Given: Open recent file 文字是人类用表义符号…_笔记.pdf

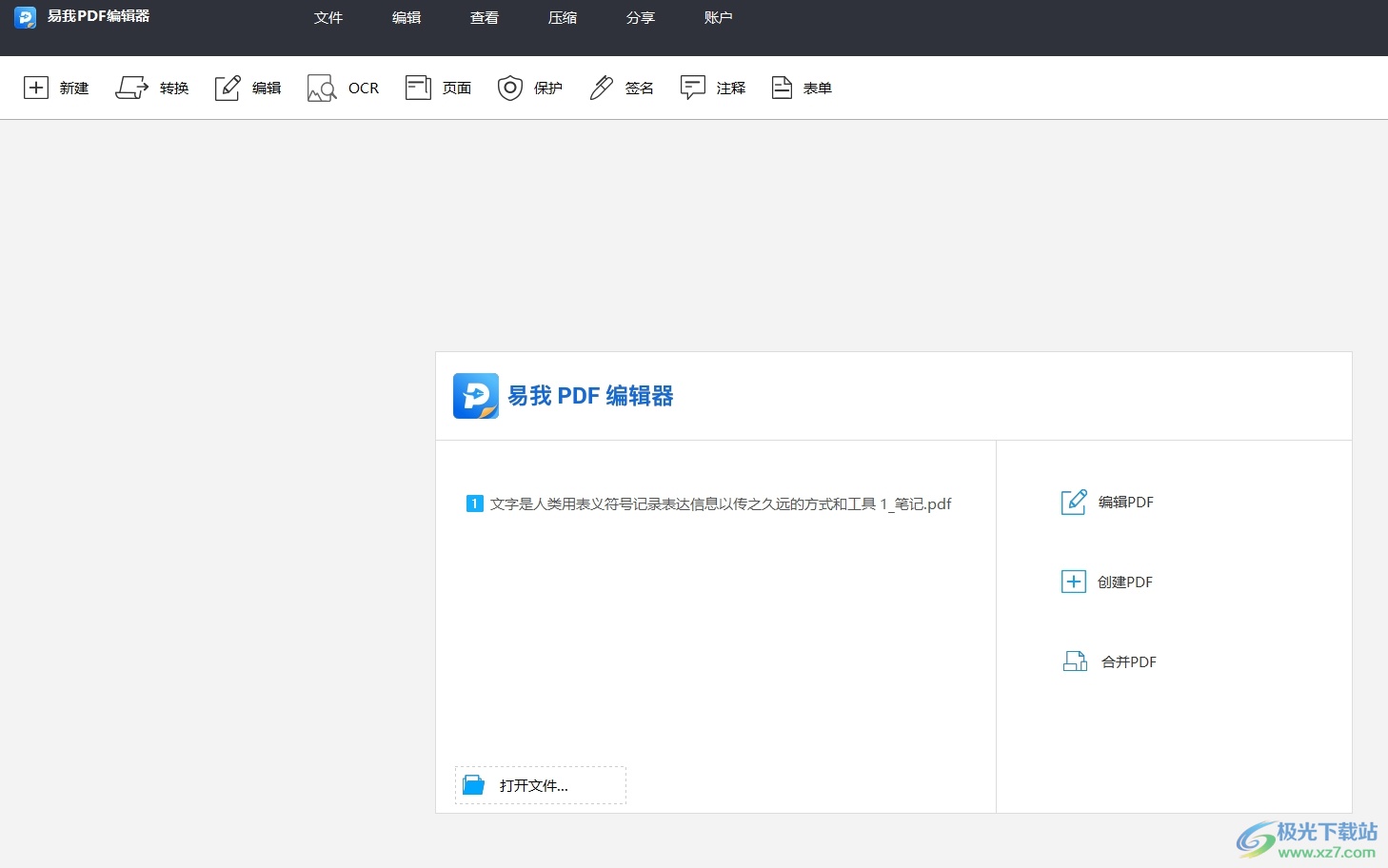Looking at the screenshot, I should pos(721,503).
